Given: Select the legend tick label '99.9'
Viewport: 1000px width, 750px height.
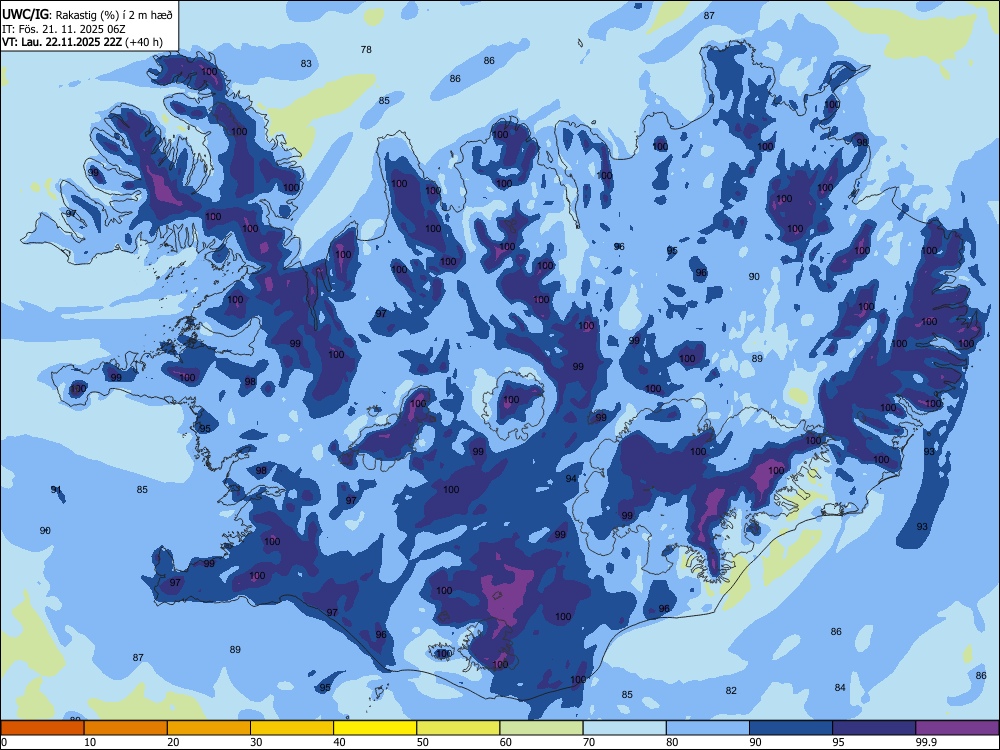Looking at the screenshot, I should pyautogui.click(x=926, y=742).
